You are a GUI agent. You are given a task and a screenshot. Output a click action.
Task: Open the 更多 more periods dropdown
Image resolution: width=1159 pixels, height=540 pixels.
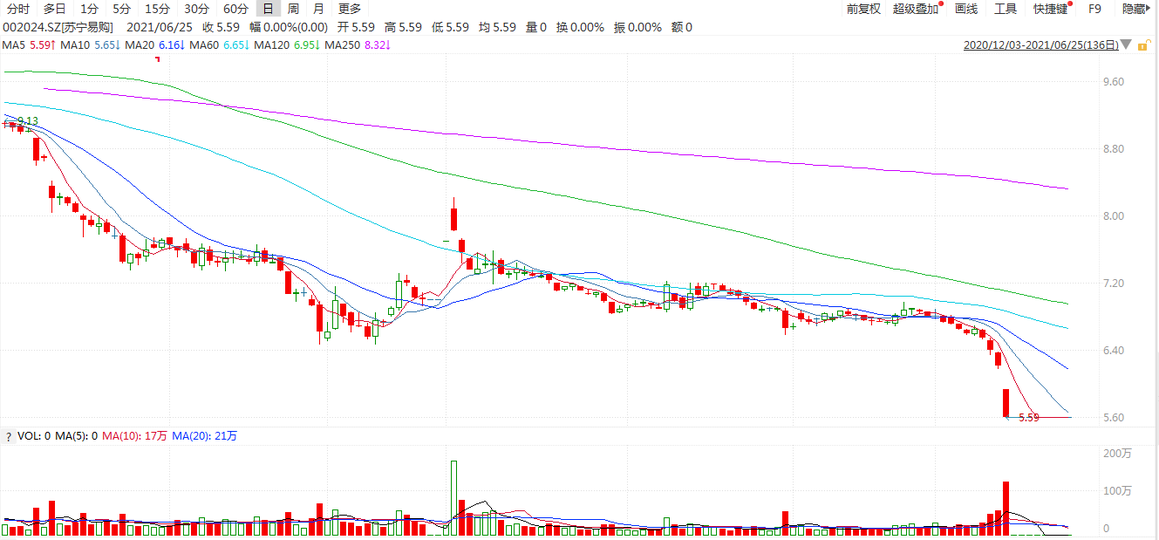349,9
